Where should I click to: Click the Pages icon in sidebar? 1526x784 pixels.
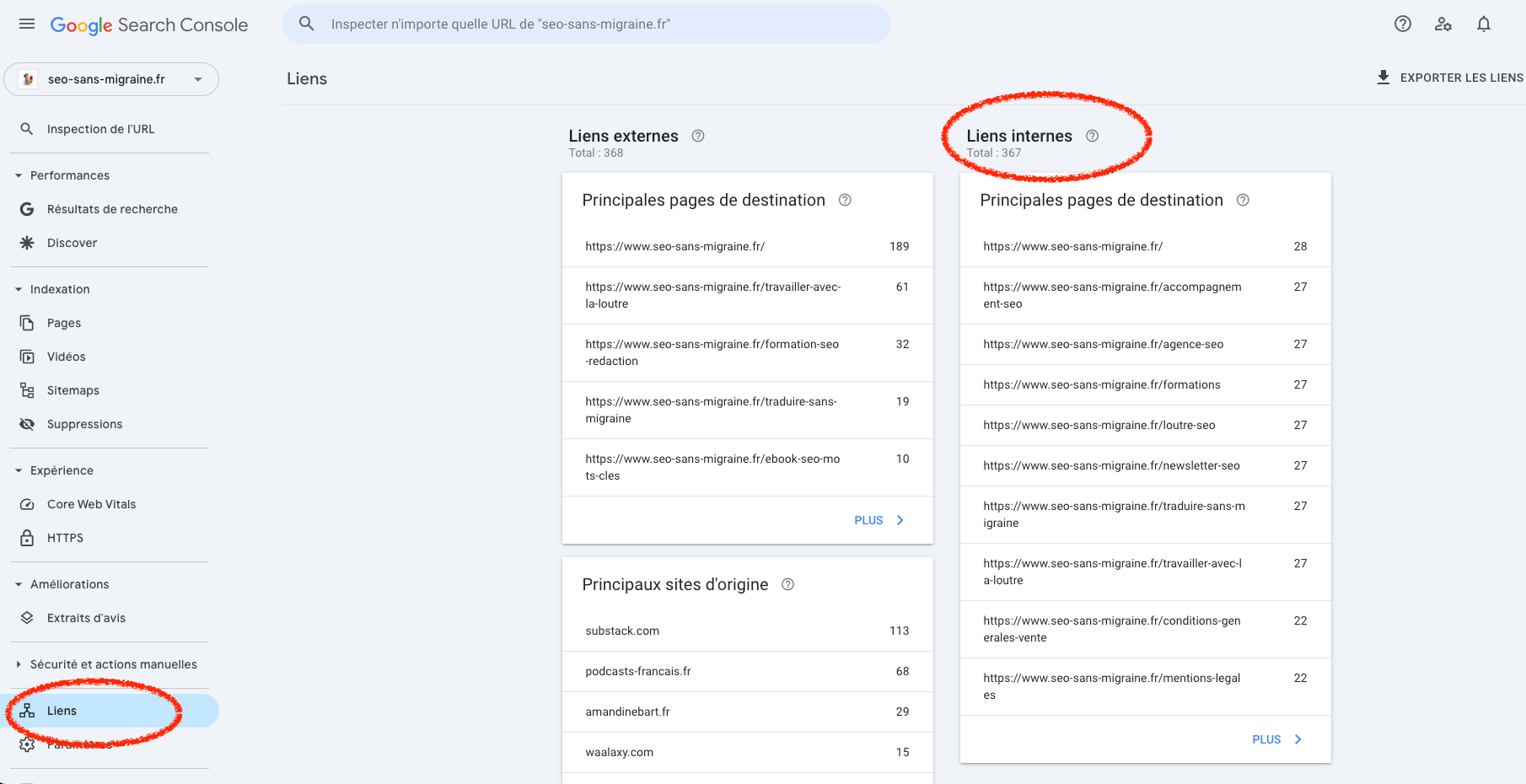coord(27,323)
